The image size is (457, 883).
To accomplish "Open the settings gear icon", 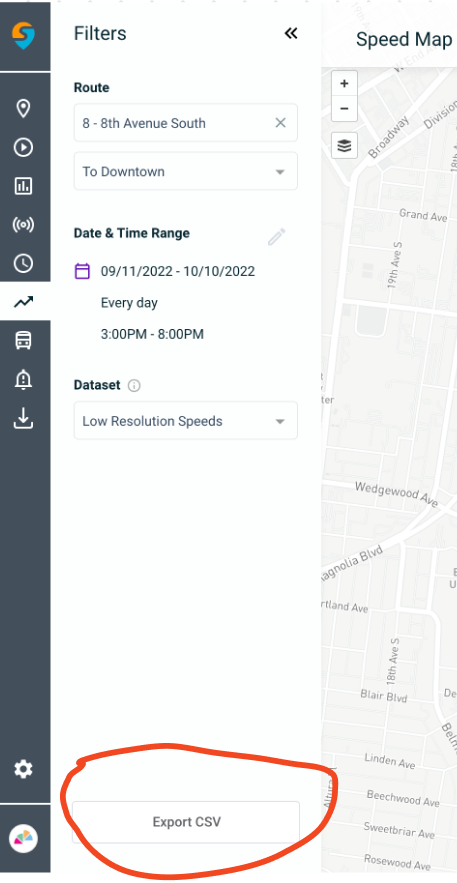I will click(23, 769).
